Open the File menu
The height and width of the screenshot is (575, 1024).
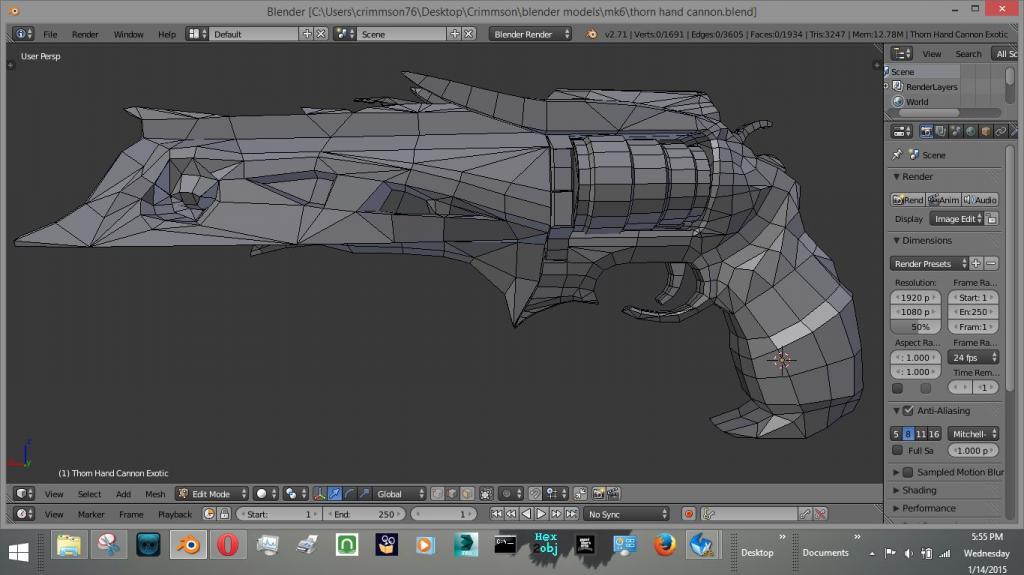pyautogui.click(x=50, y=34)
